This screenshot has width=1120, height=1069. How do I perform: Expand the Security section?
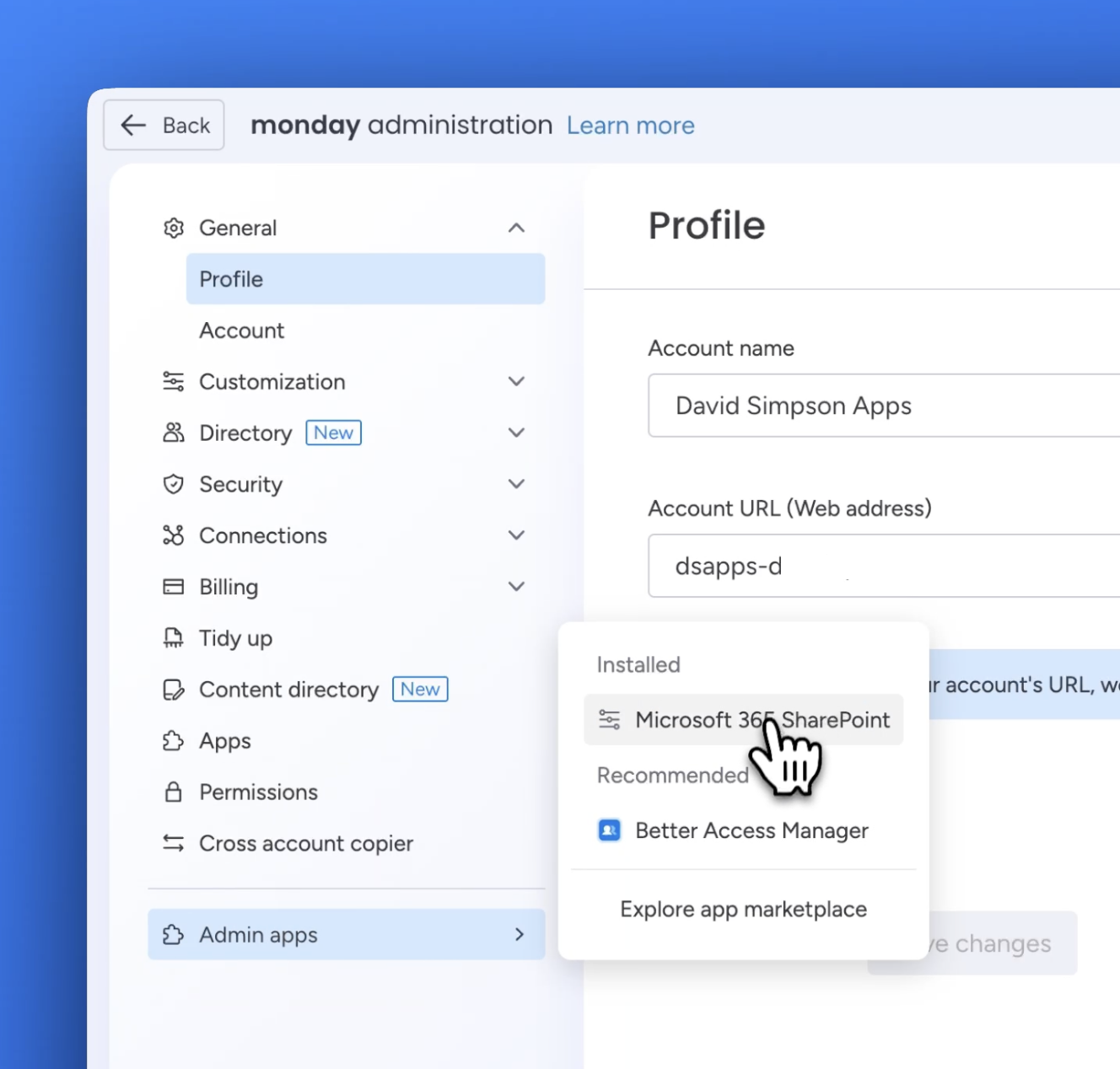(516, 484)
